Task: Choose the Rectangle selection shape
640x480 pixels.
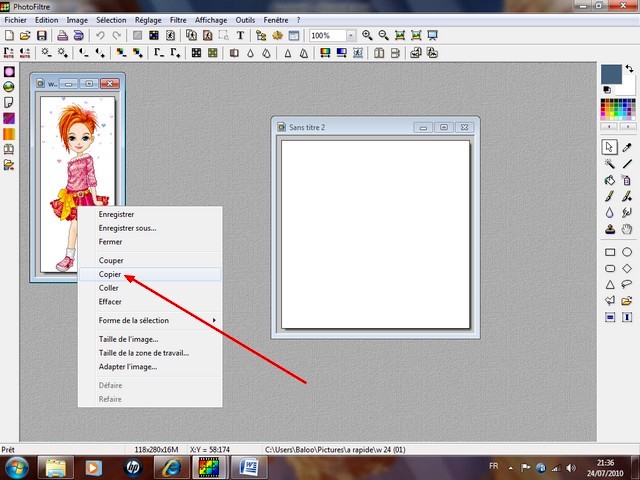Action: [x=610, y=252]
